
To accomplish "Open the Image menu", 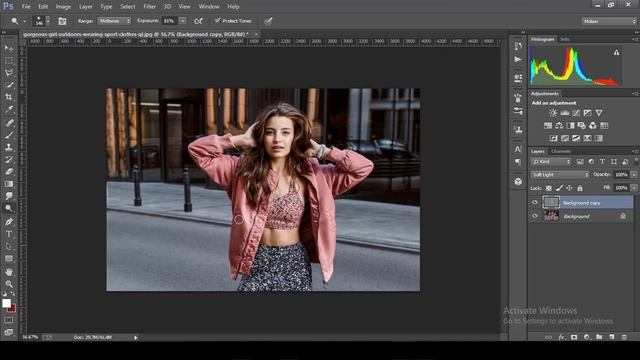I will click(63, 7).
